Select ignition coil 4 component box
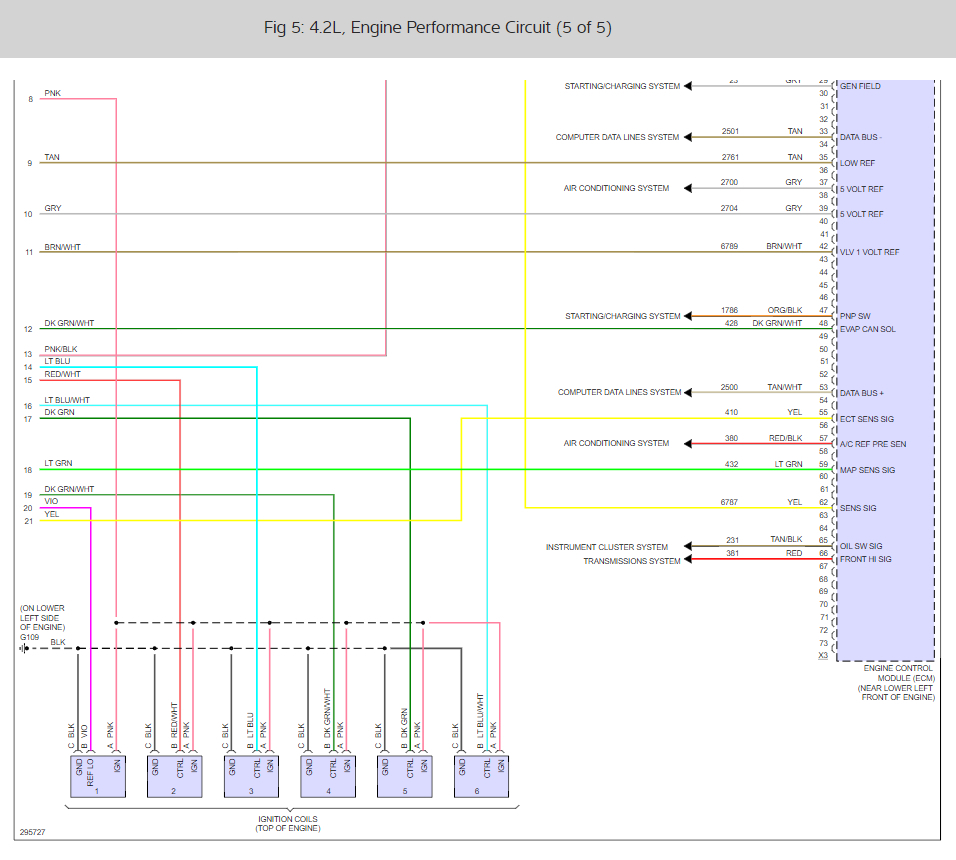Screen dimensions: 956x860 (x=328, y=776)
